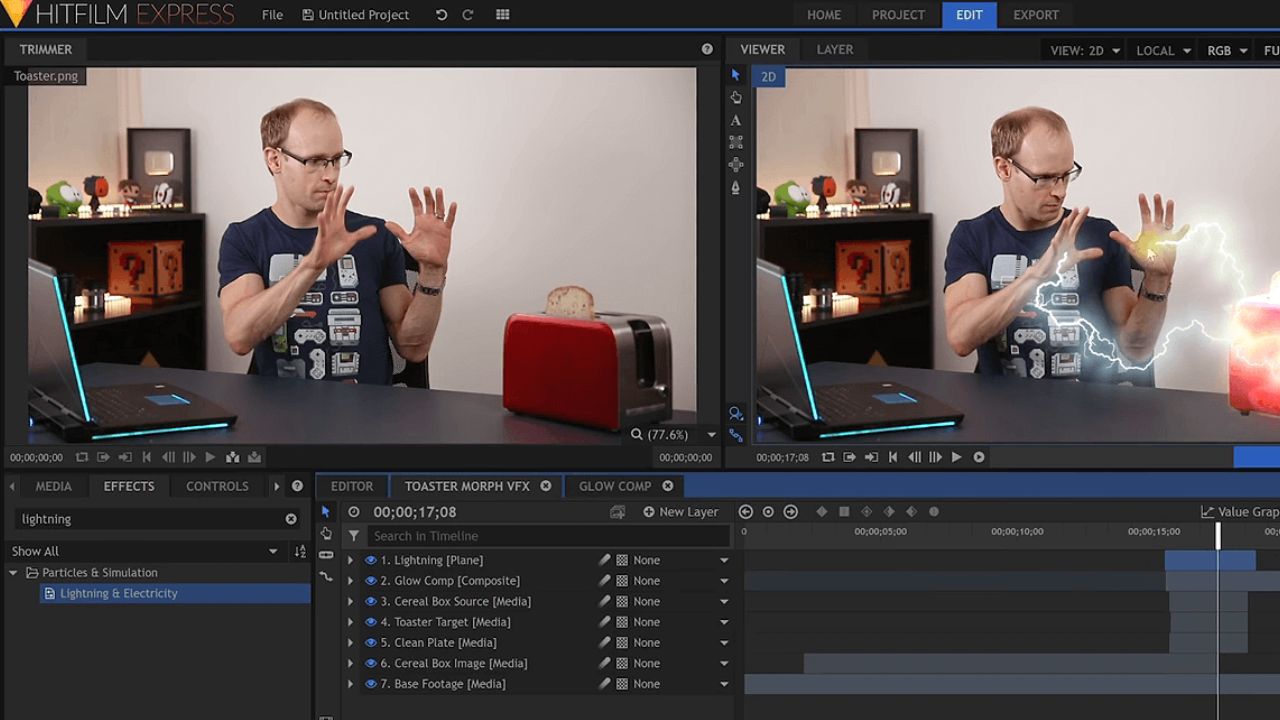Switch to the PROJECT screen tab
This screenshot has height=720, width=1280.
(898, 15)
